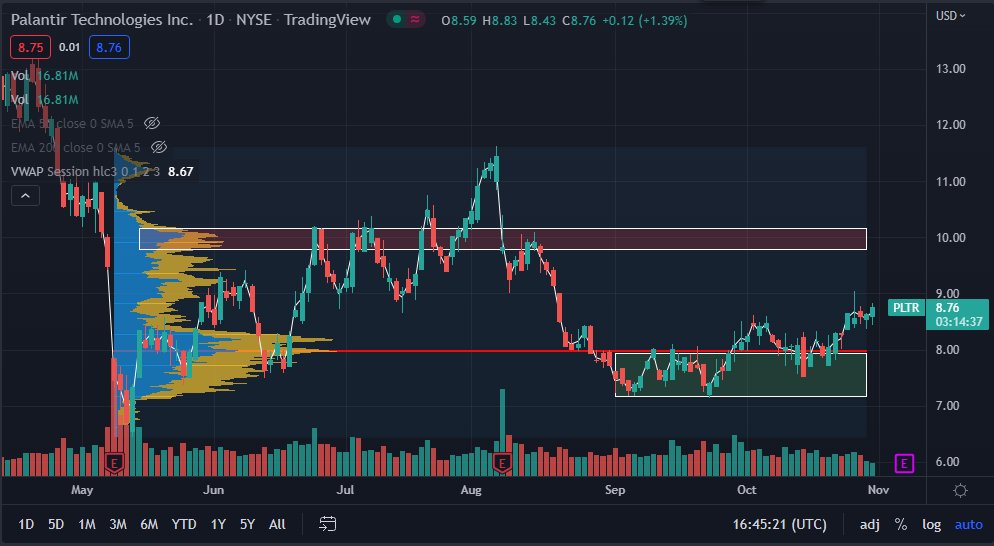Click the VWAP value 8.67

pyautogui.click(x=181, y=171)
